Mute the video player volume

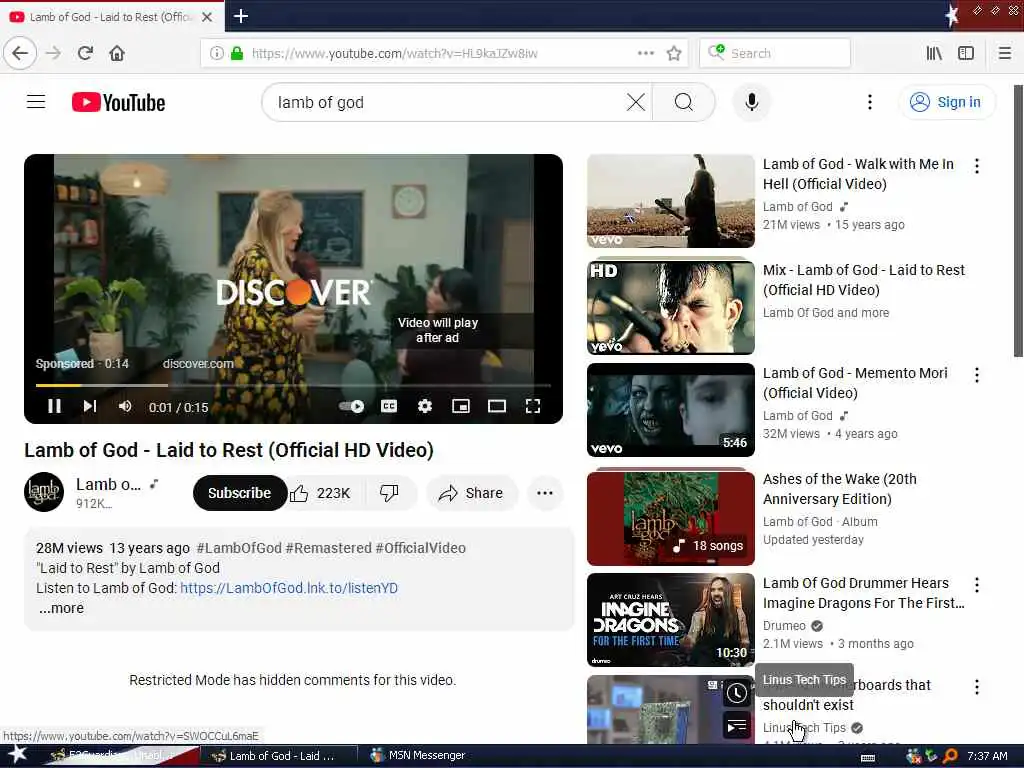125,406
